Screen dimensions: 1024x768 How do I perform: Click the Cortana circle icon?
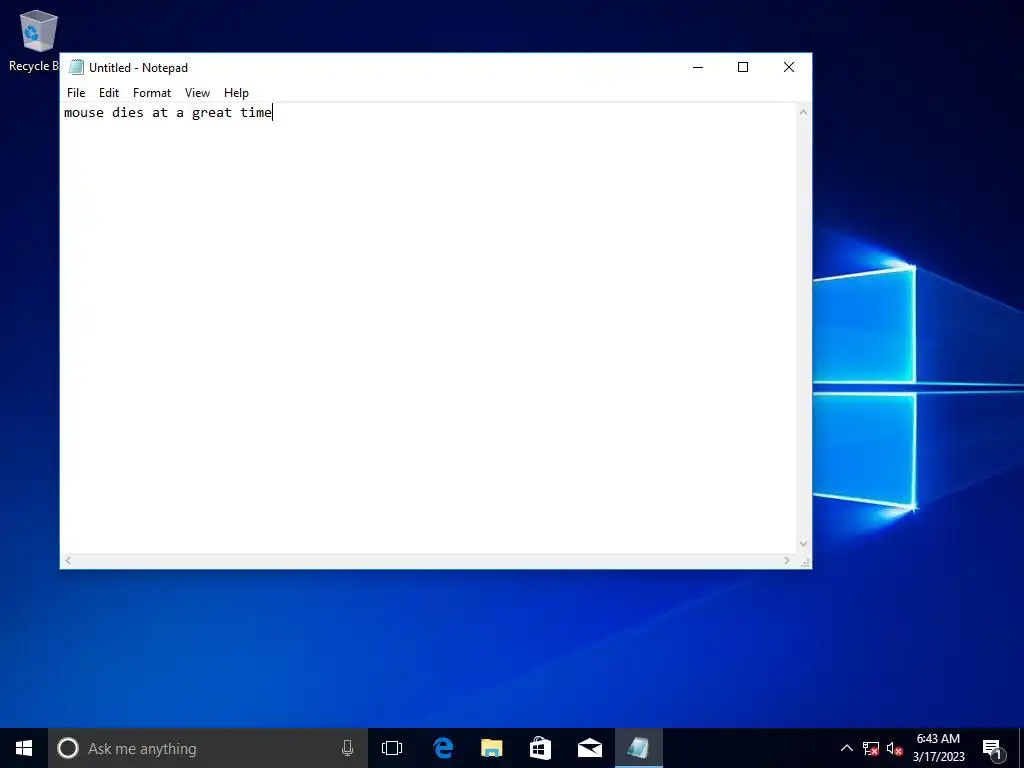click(68, 748)
